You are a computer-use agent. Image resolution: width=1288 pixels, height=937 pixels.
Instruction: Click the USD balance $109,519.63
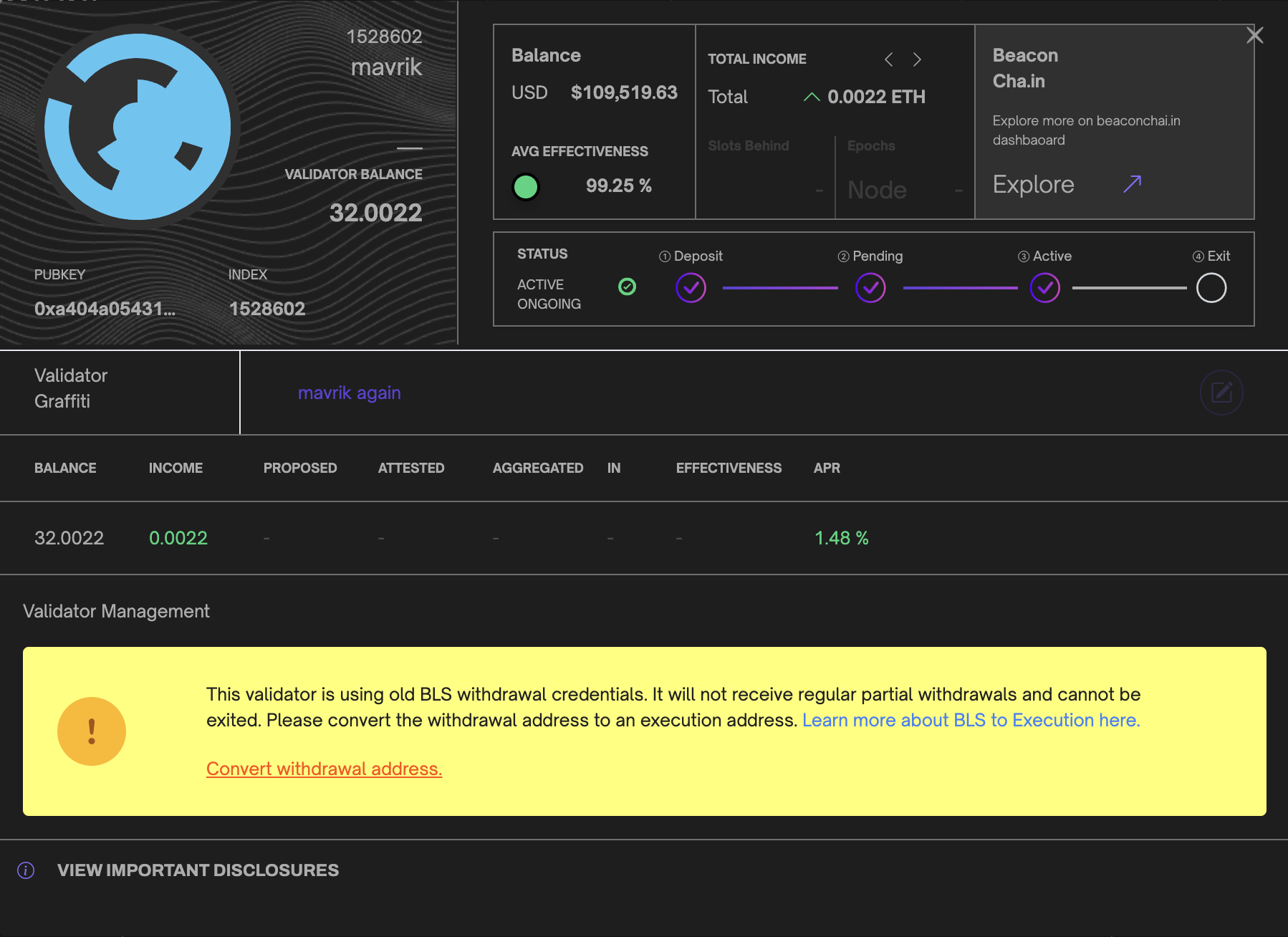tap(624, 92)
